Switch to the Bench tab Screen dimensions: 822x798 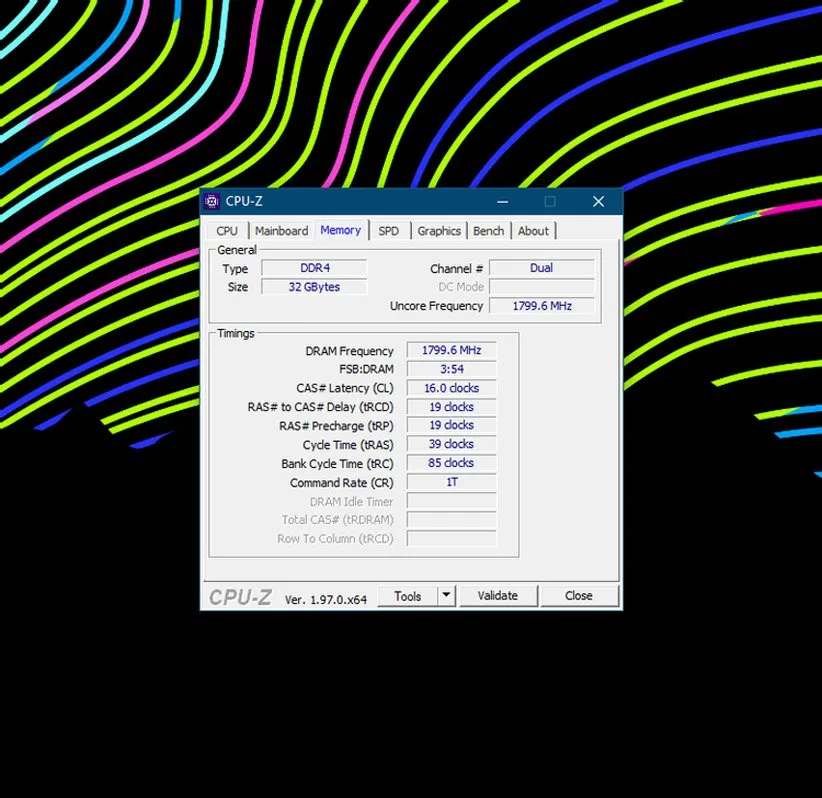click(x=488, y=231)
